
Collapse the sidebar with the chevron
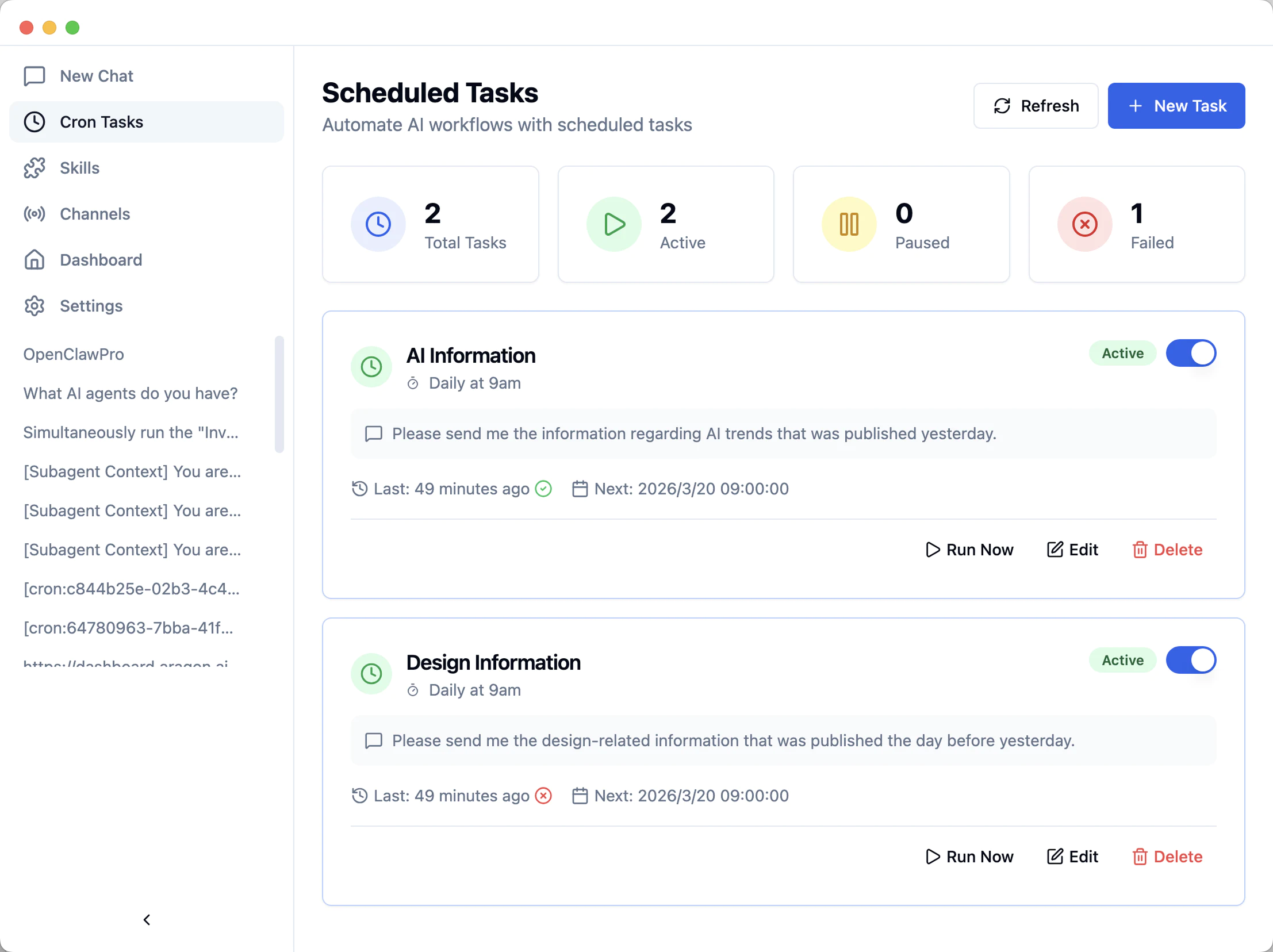pyautogui.click(x=147, y=919)
